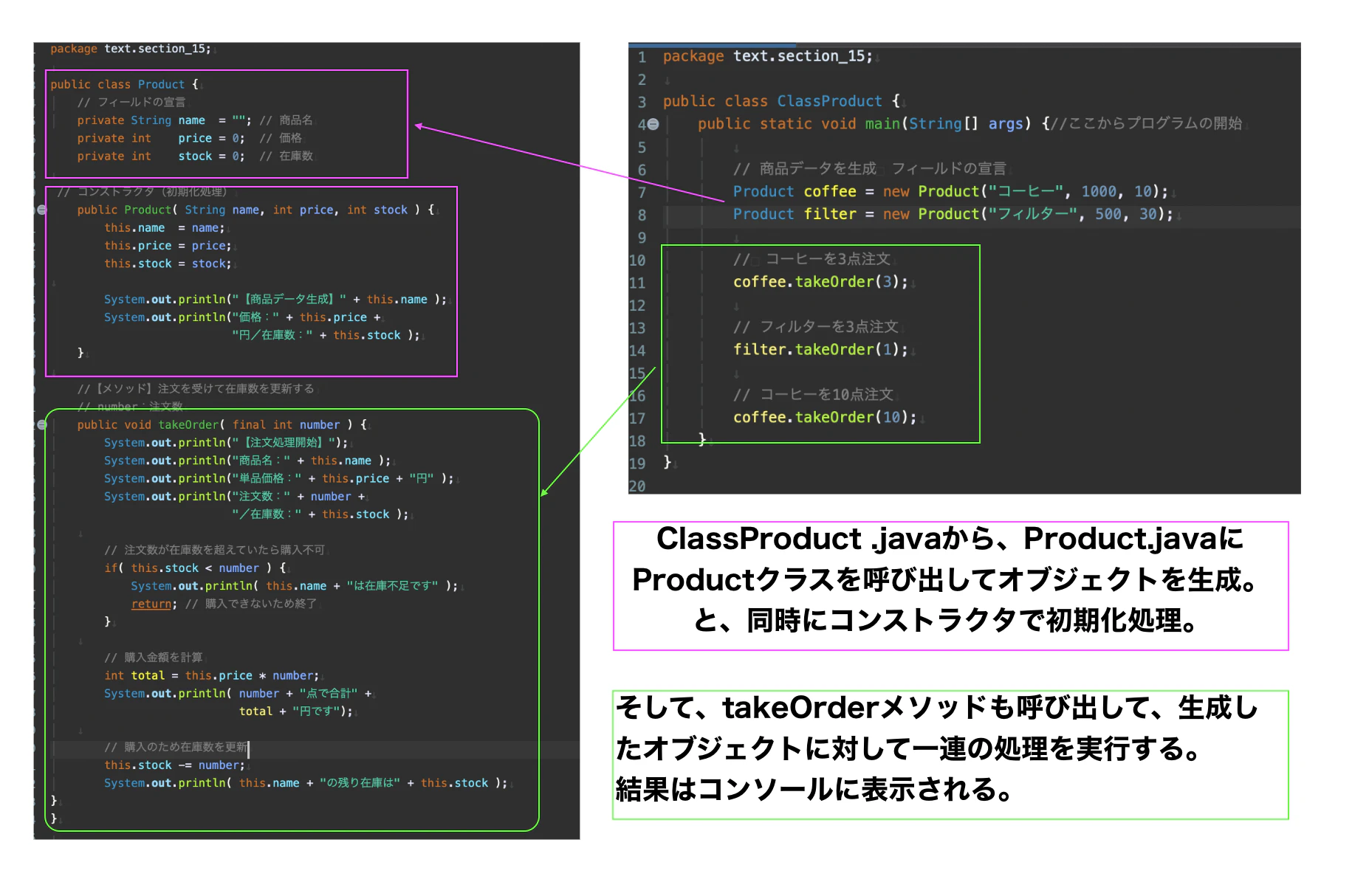Click 'coffee.takeOrder(10);' statement
This screenshot has height=896, width=1369.
pos(825,418)
